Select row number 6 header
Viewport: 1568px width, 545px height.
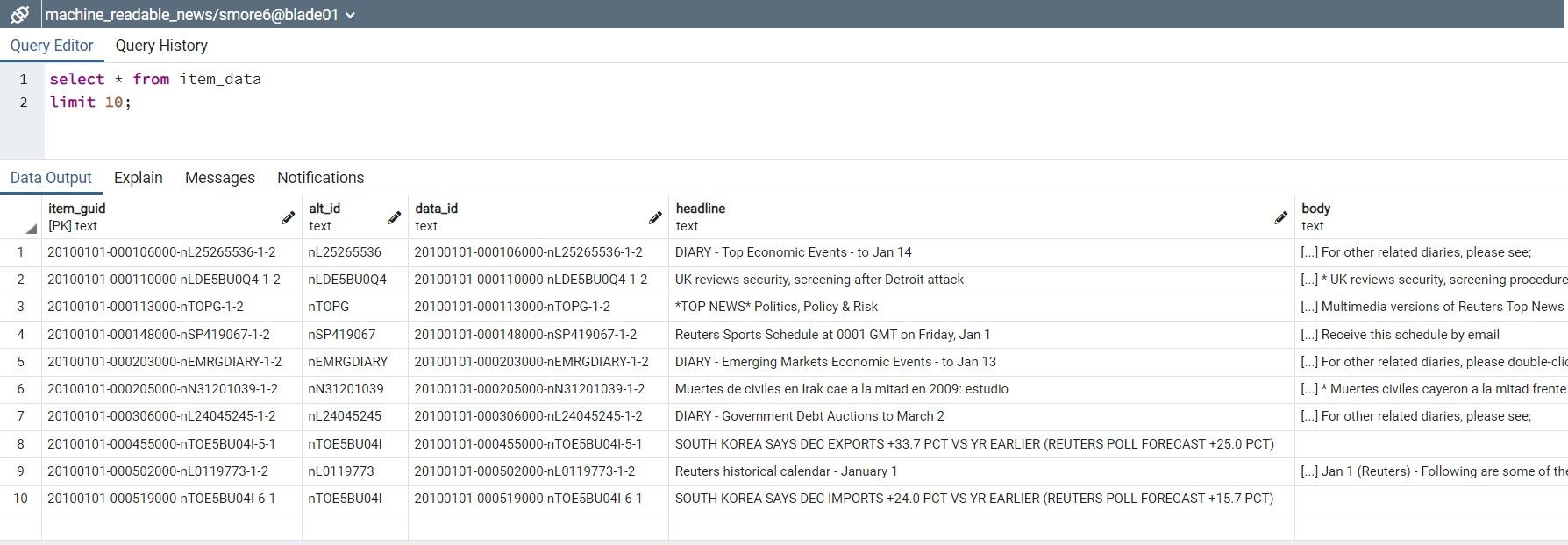[20, 389]
